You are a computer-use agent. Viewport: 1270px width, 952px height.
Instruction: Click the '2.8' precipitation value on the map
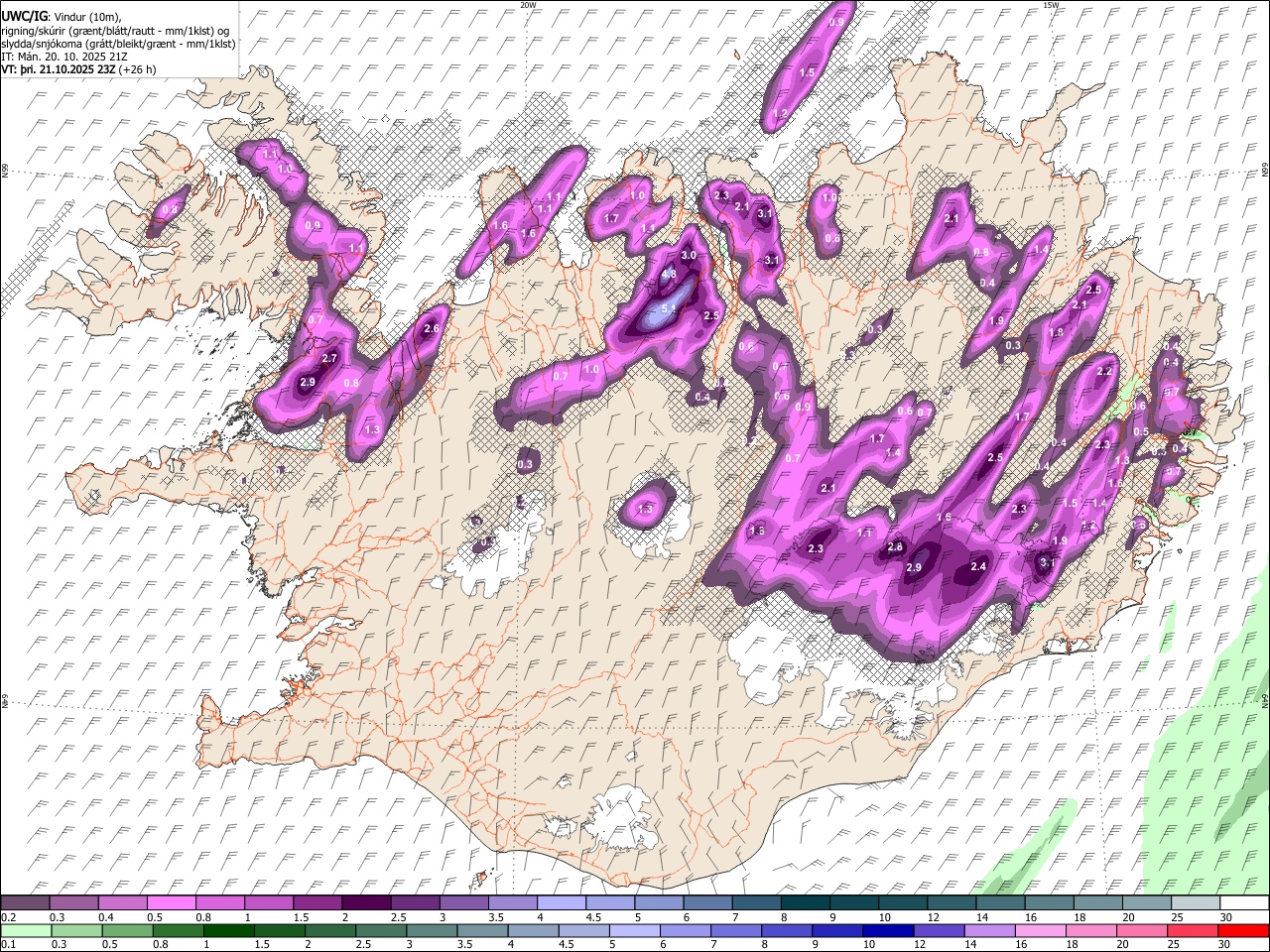895,547
